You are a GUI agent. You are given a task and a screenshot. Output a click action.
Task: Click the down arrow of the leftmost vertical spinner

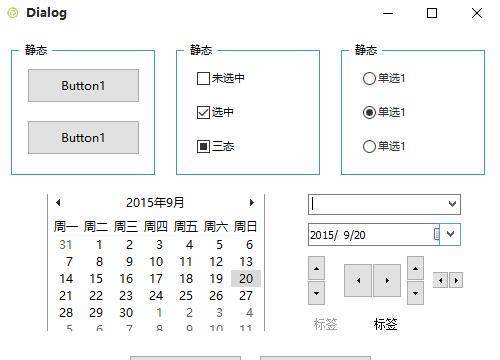(316, 293)
